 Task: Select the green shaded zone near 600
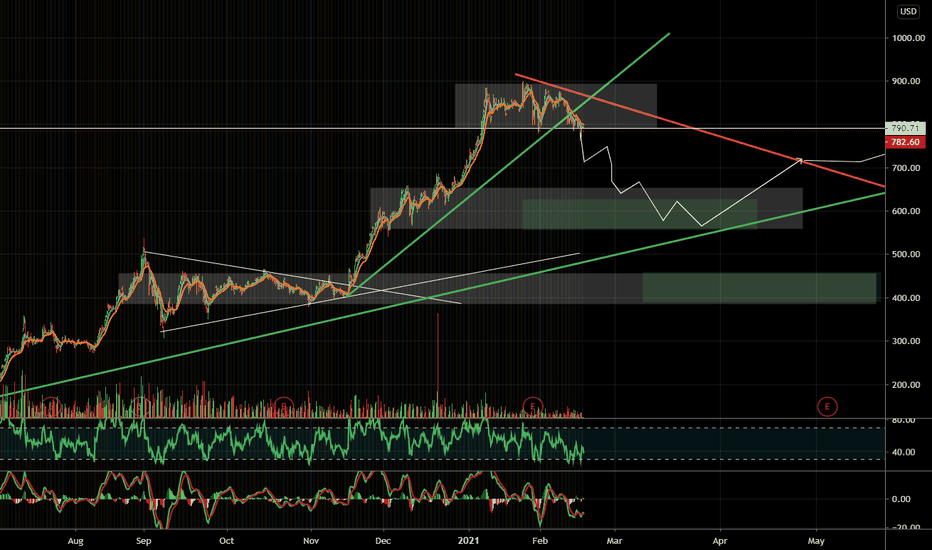pyautogui.click(x=640, y=214)
